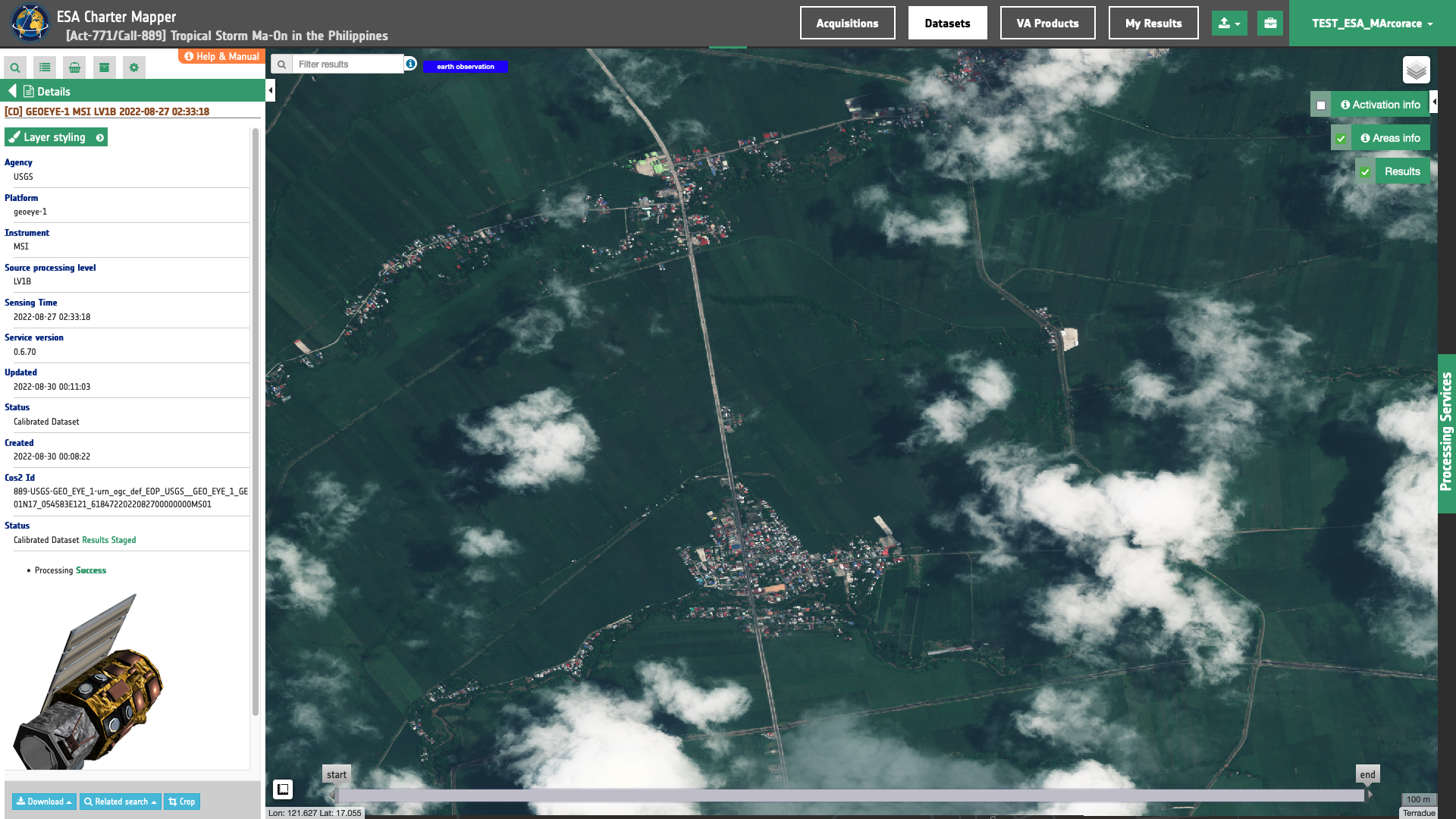Click the timeline end marker
The image size is (1456, 819).
tap(1367, 774)
